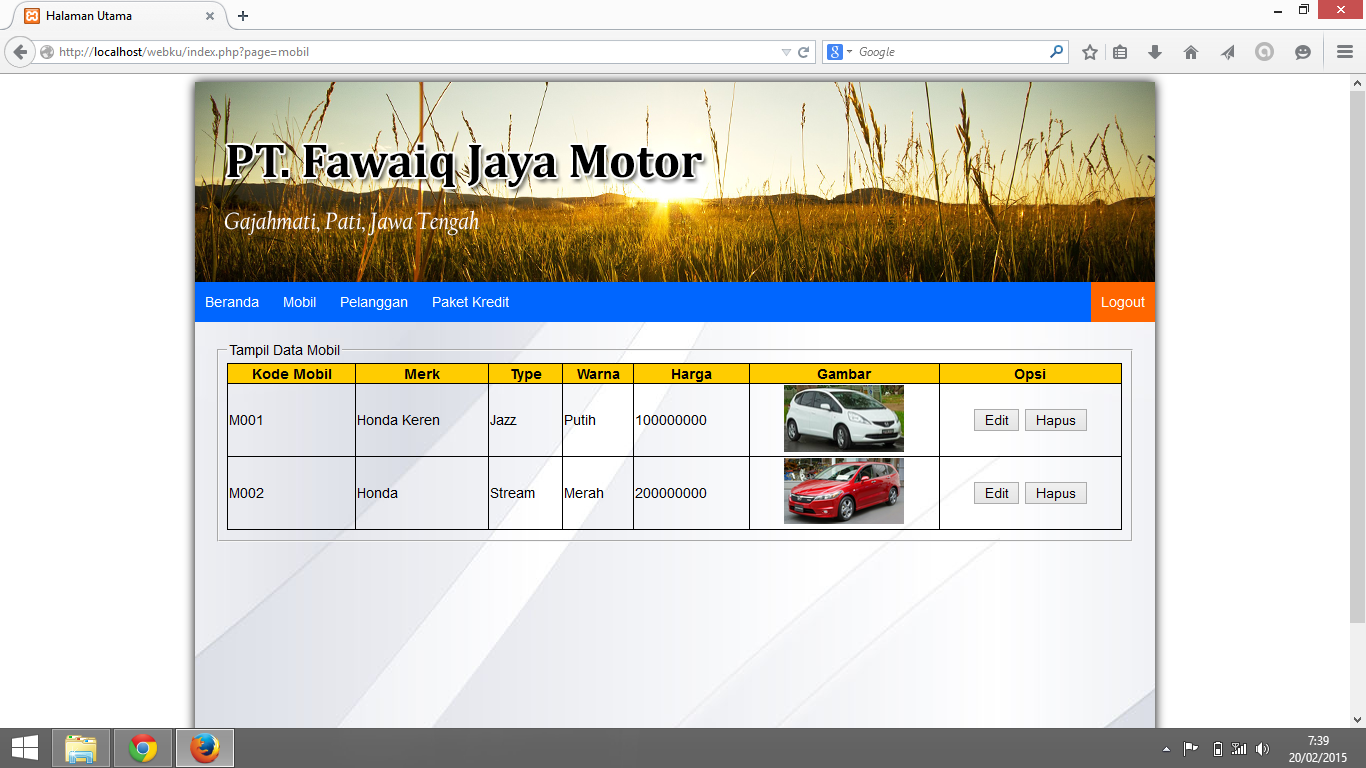This screenshot has height=768, width=1366.
Task: Close the Halaman Utama tab
Action: point(210,16)
